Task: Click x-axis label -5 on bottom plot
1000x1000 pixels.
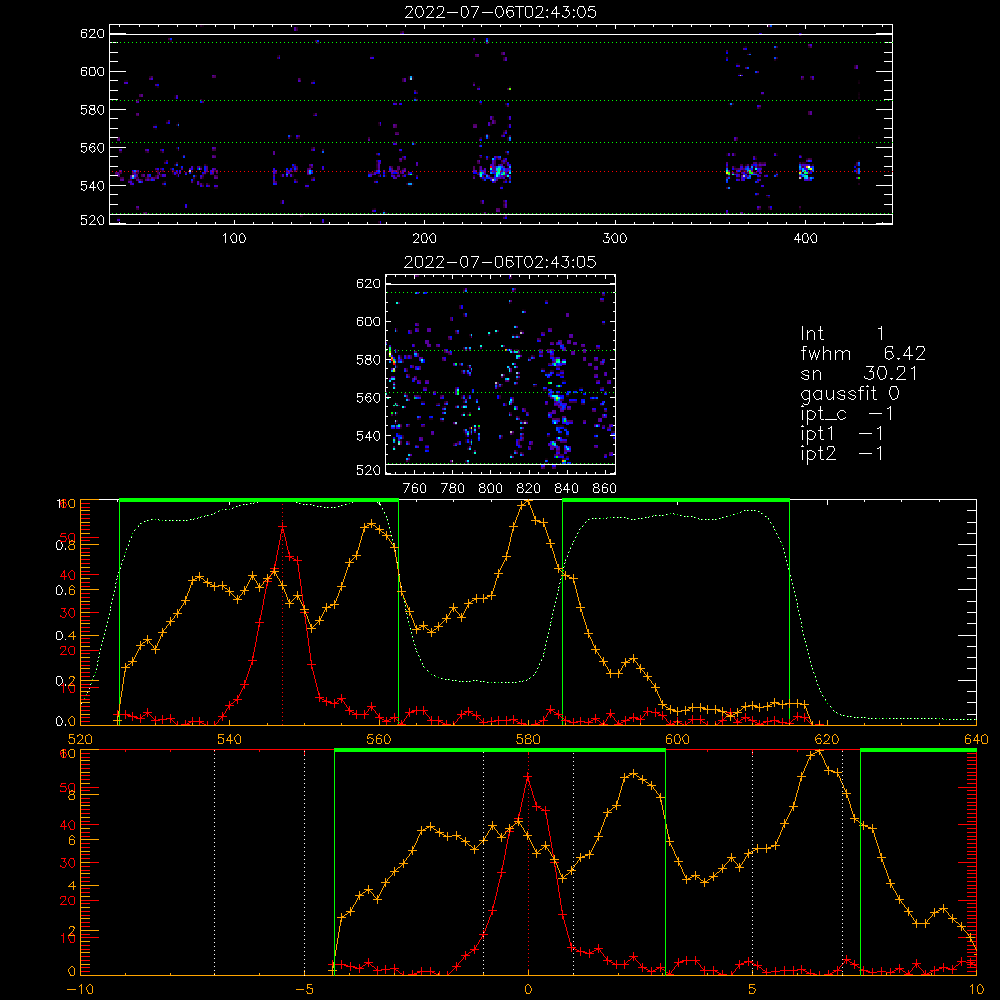Action: (x=304, y=989)
